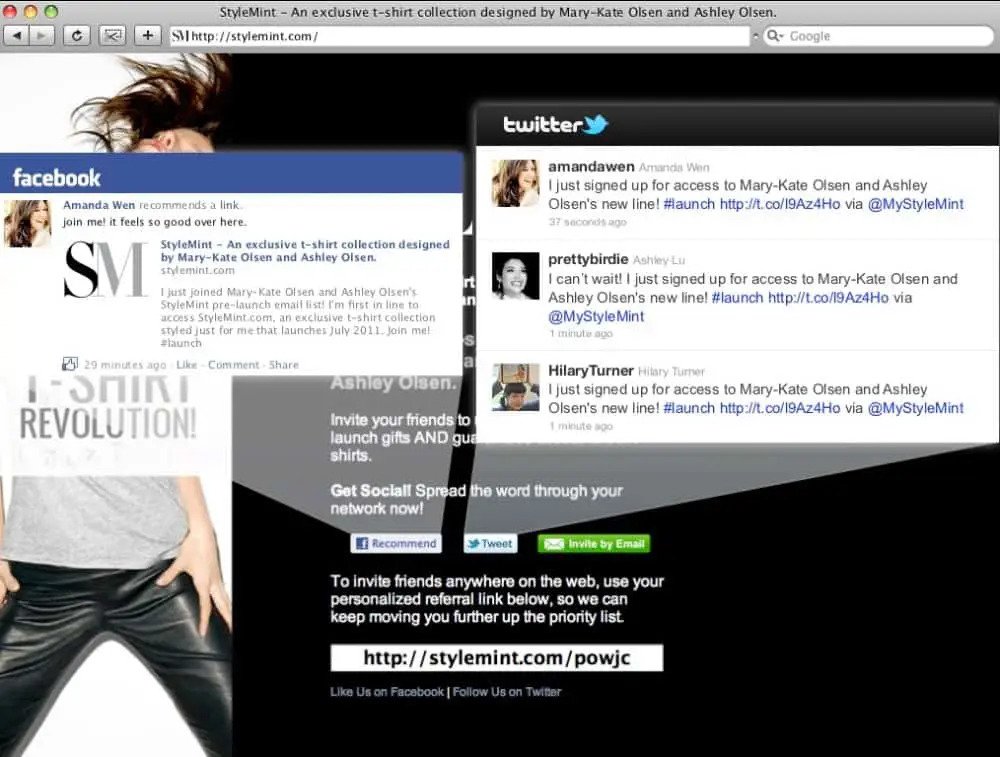
Task: Click Share under the Facebook post
Action: pyautogui.click(x=283, y=365)
